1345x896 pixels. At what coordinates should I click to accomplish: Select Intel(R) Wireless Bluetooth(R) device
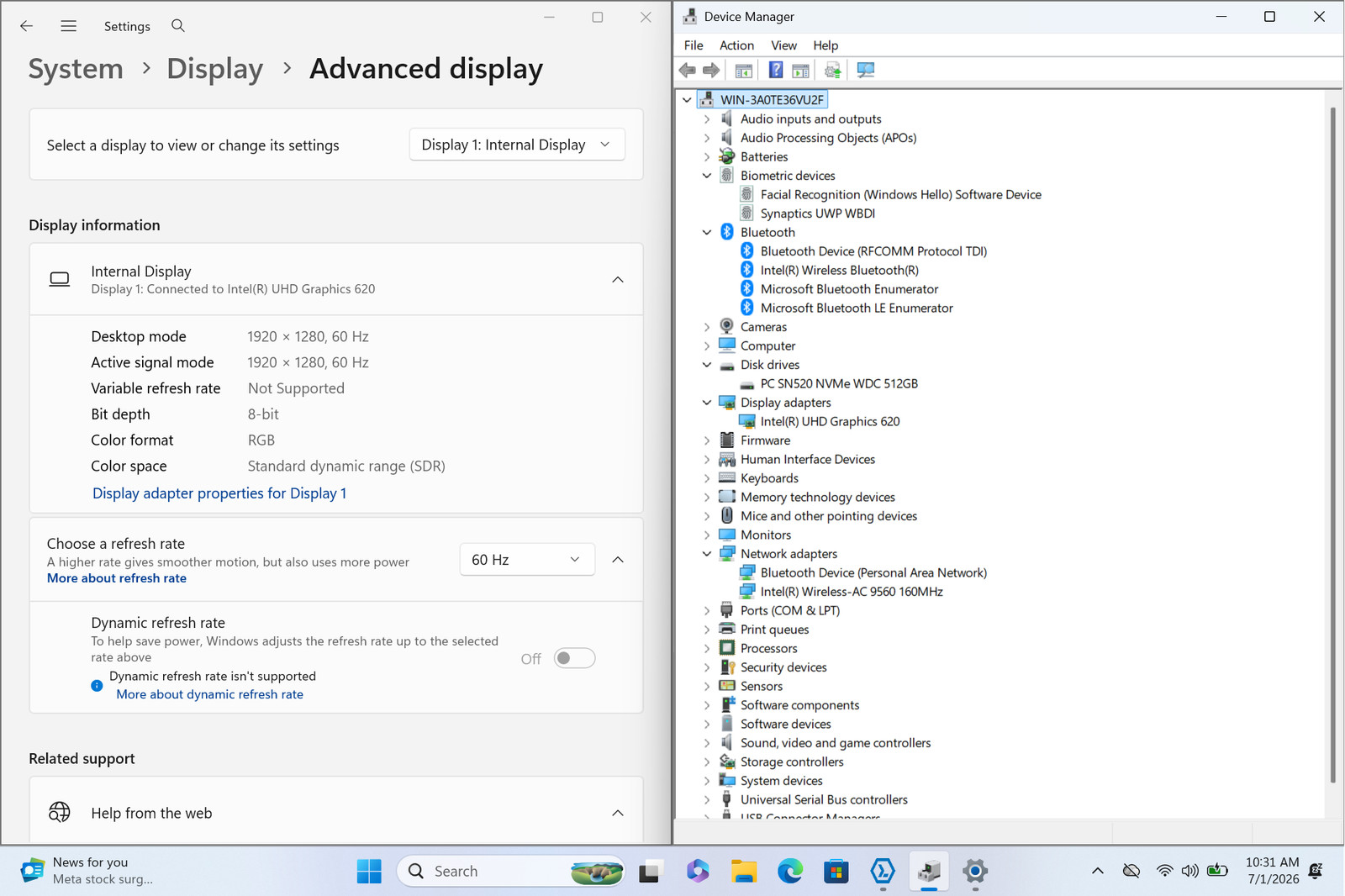(839, 270)
